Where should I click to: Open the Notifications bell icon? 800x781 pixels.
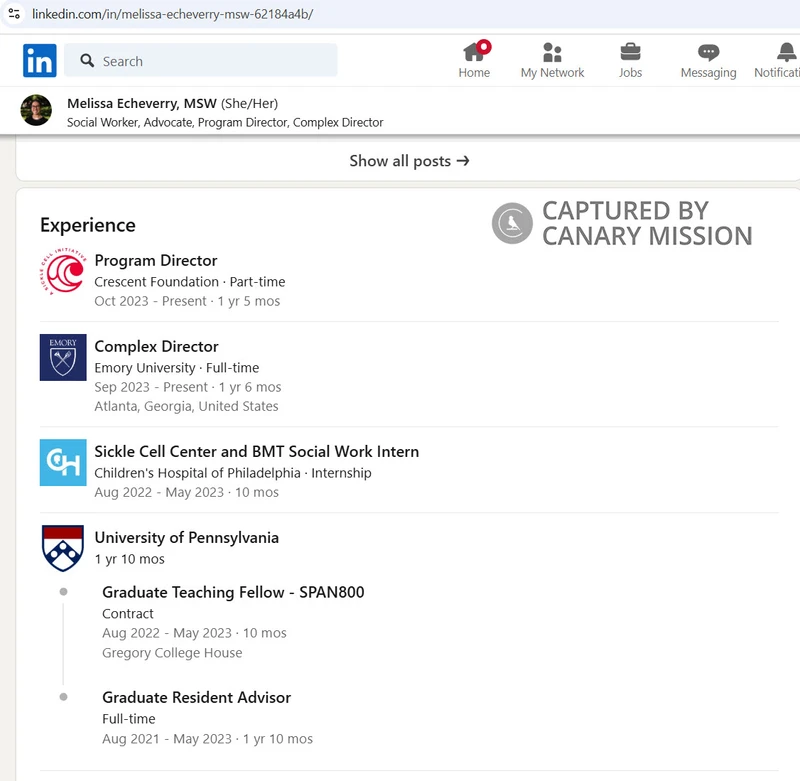(x=786, y=52)
